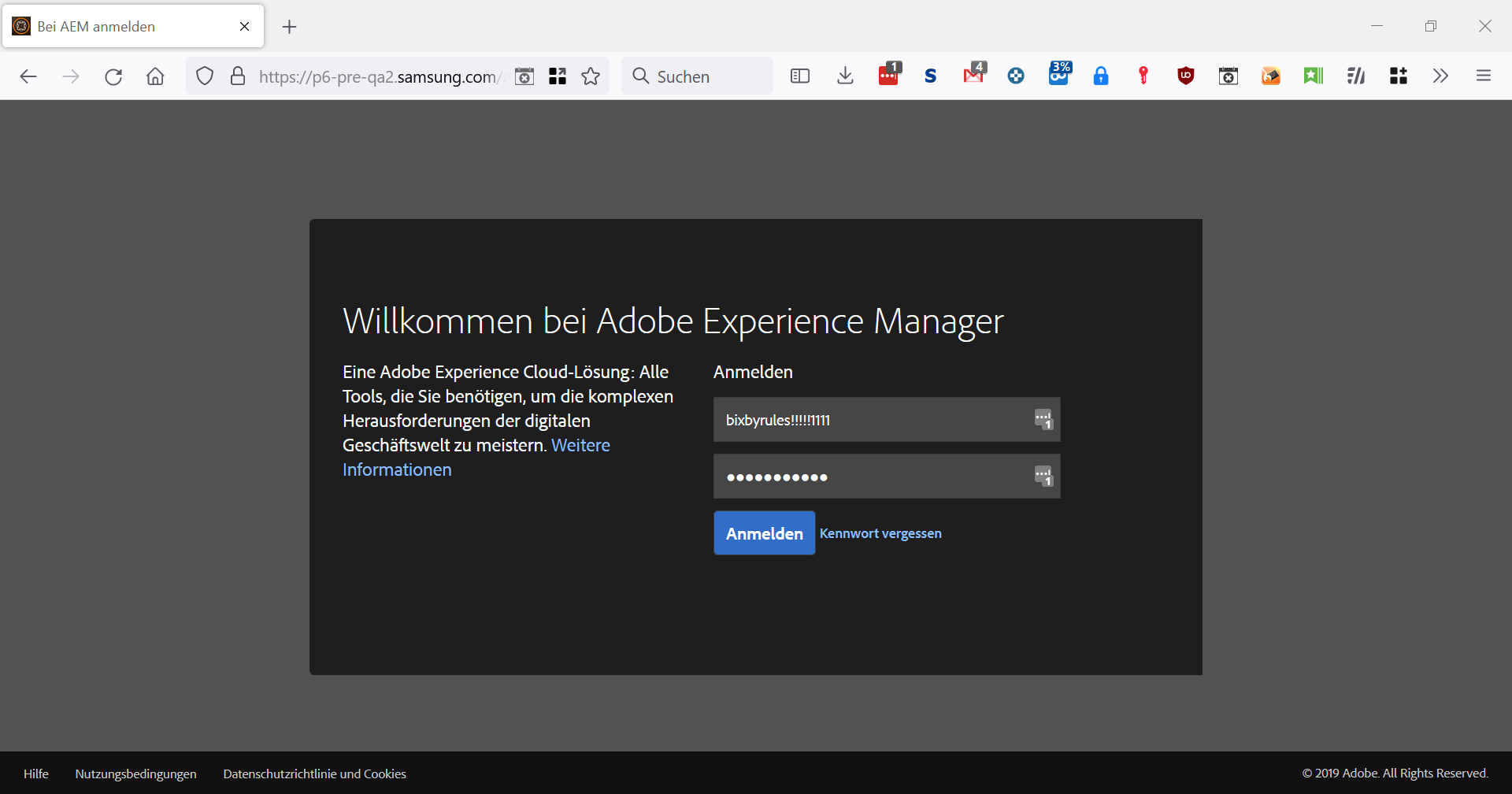
Task: Open a new browser tab
Action: 290,27
